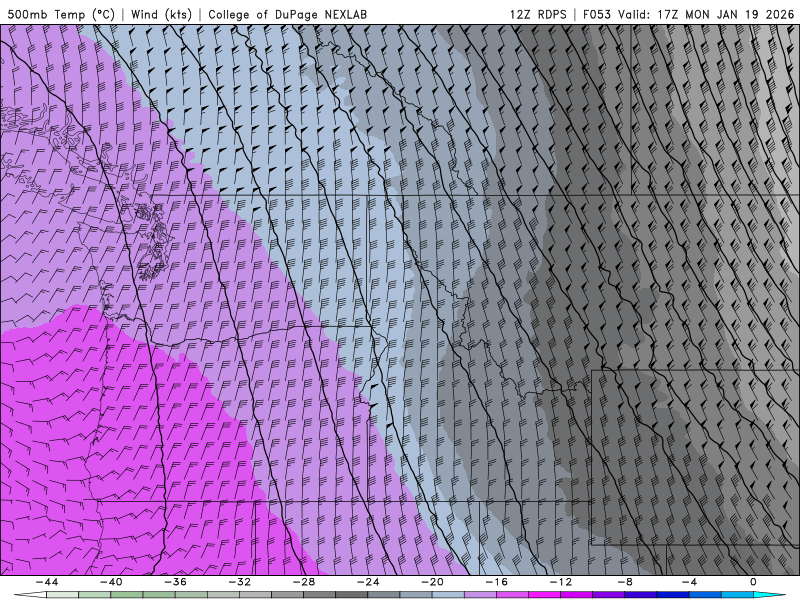This screenshot has width=800, height=600.
Task: Click 'College of DuPage NEXLAB' header text
Action: (287, 14)
